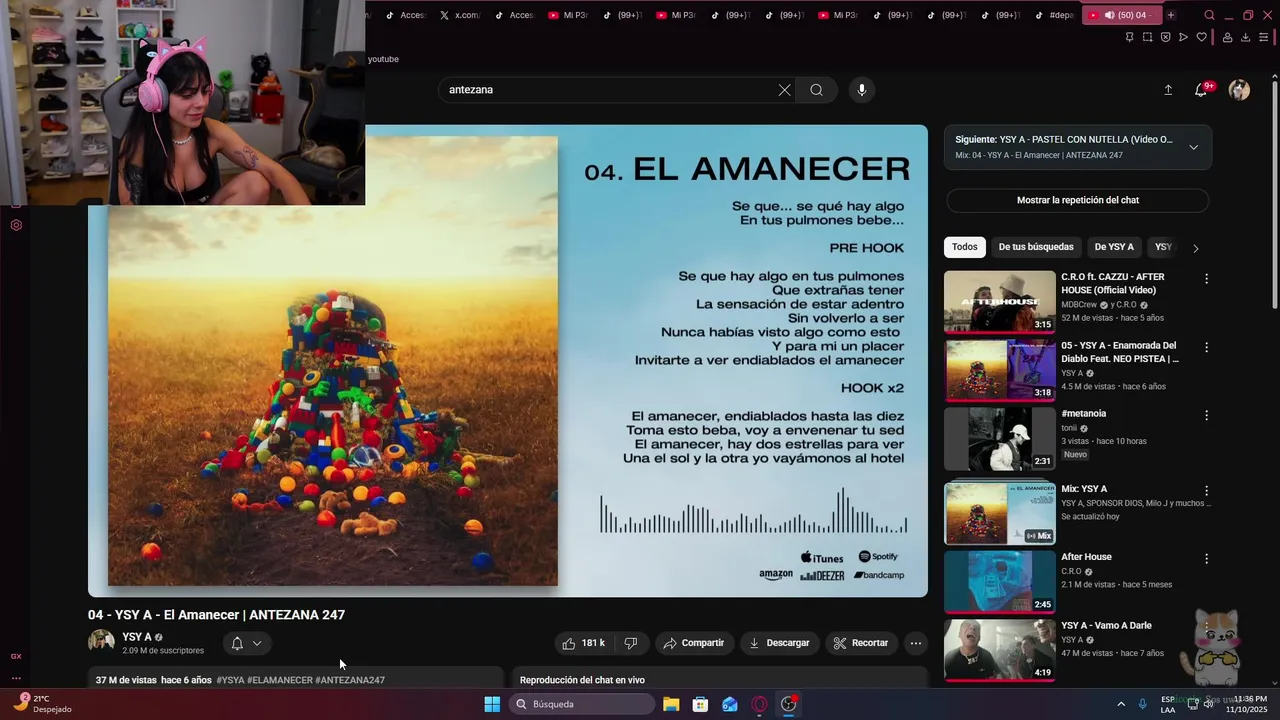The height and width of the screenshot is (720, 1280).
Task: Open options menu for Mix: YSY A
Action: [x=1206, y=491]
